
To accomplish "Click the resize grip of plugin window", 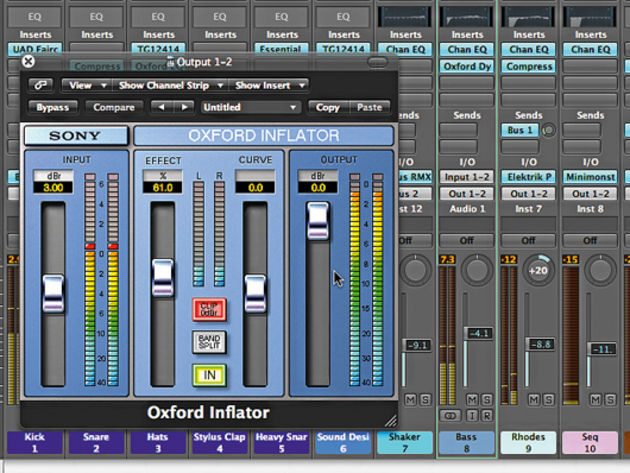I will (391, 420).
